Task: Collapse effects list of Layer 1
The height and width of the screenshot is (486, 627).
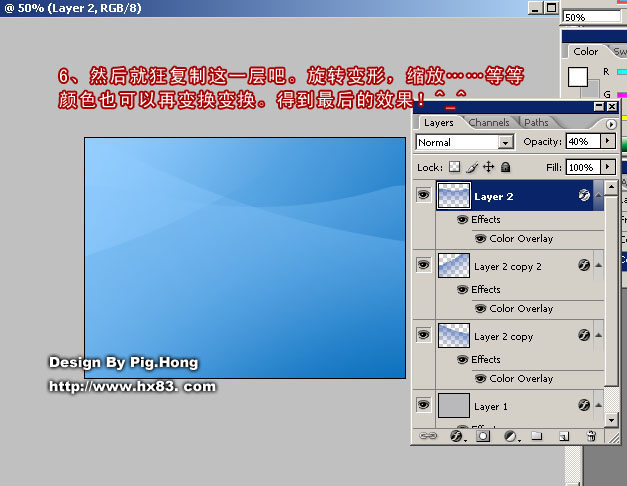Action: (x=598, y=405)
